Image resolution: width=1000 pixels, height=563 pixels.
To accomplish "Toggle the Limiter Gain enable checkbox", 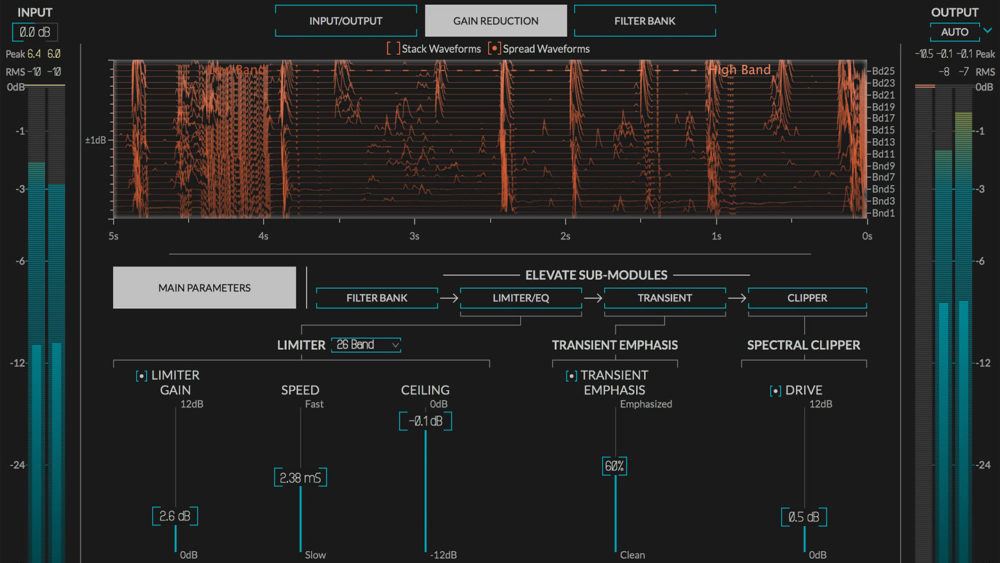I will [142, 376].
